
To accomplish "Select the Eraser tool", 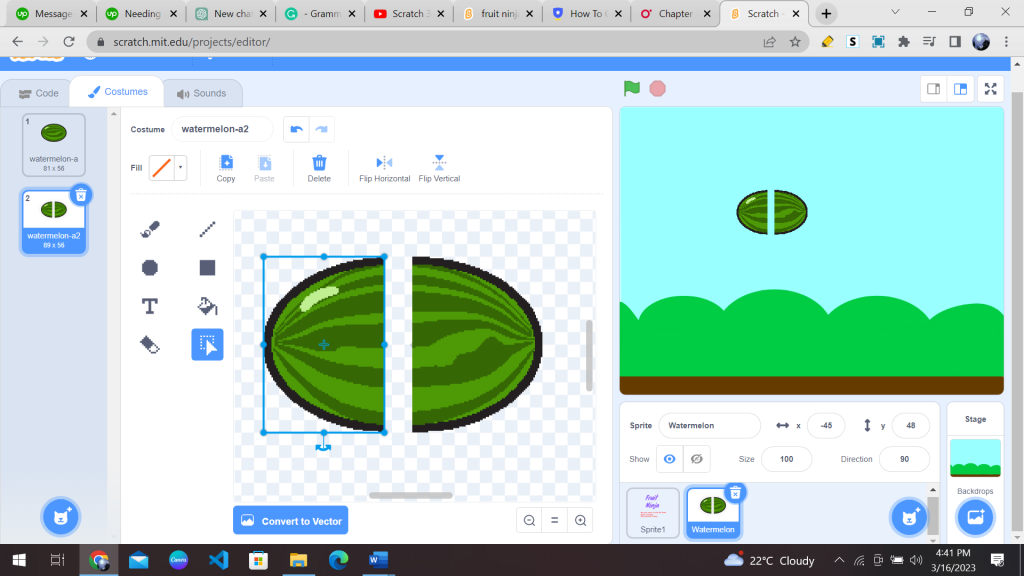I will (149, 344).
